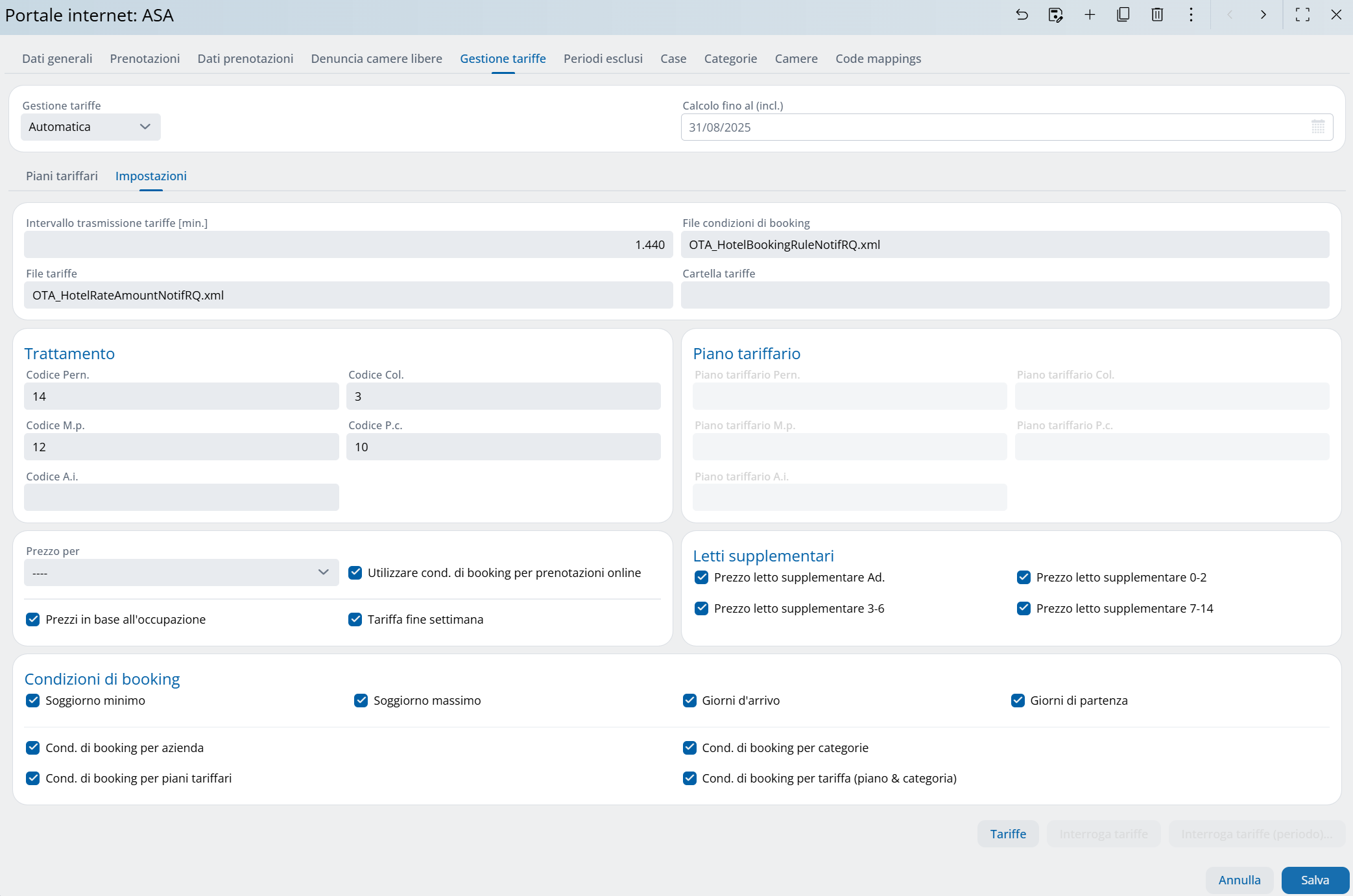Image resolution: width=1353 pixels, height=896 pixels.
Task: Go to the next record arrow
Action: (x=1263, y=15)
